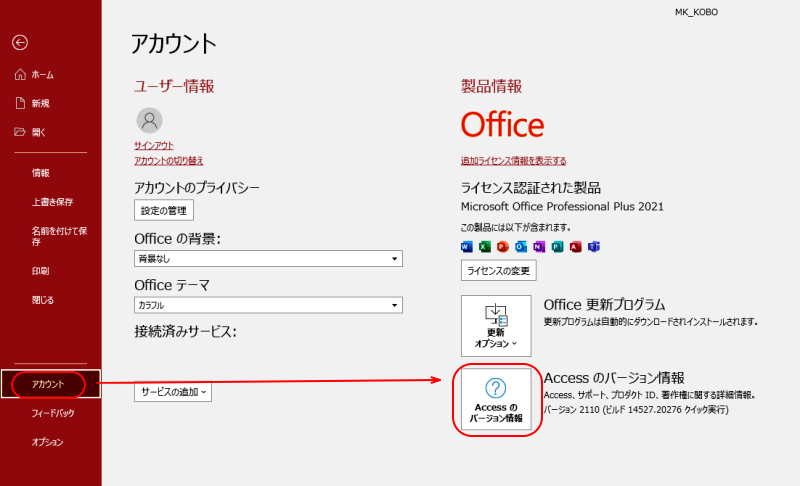This screenshot has width=800, height=486.
Task: Click the Teams product icon
Action: point(594,247)
